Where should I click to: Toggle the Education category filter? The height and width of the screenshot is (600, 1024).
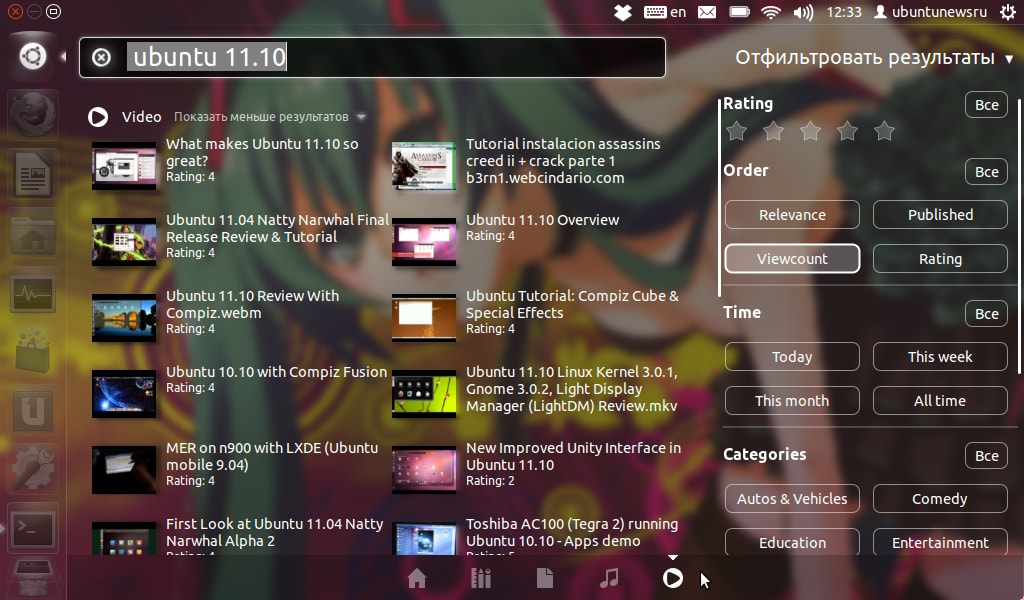point(792,543)
